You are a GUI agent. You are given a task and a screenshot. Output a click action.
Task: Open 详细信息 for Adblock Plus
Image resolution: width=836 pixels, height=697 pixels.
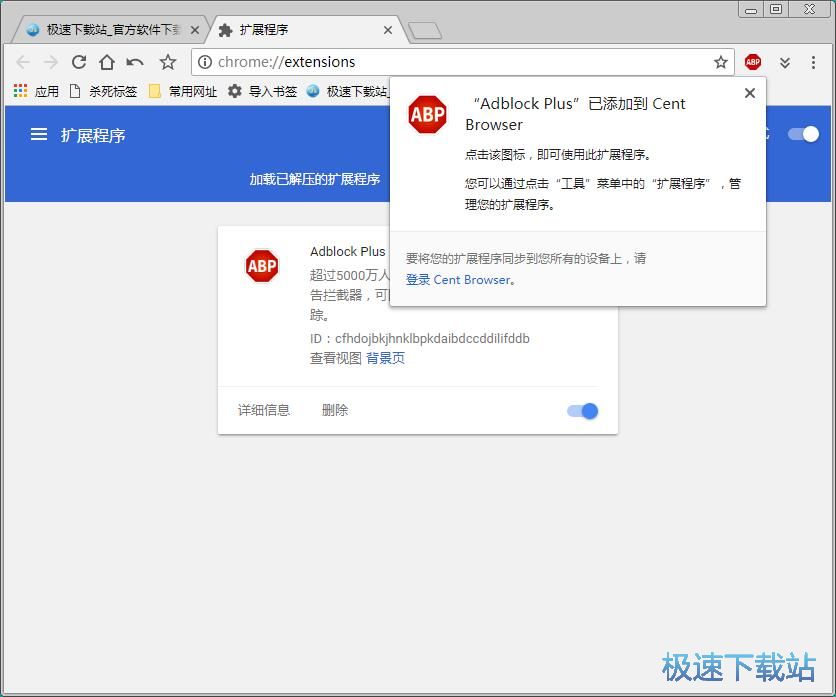tap(264, 410)
